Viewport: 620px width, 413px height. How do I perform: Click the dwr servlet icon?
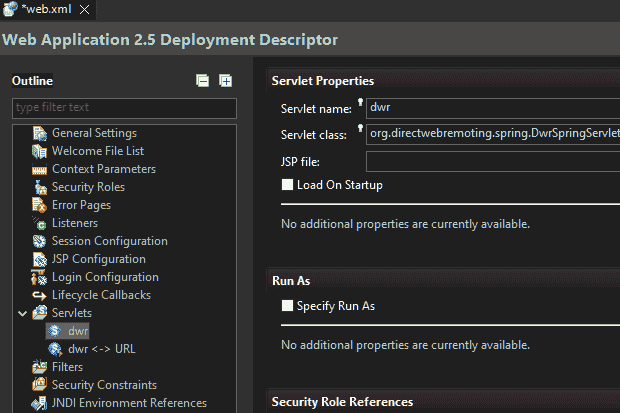coord(55,331)
